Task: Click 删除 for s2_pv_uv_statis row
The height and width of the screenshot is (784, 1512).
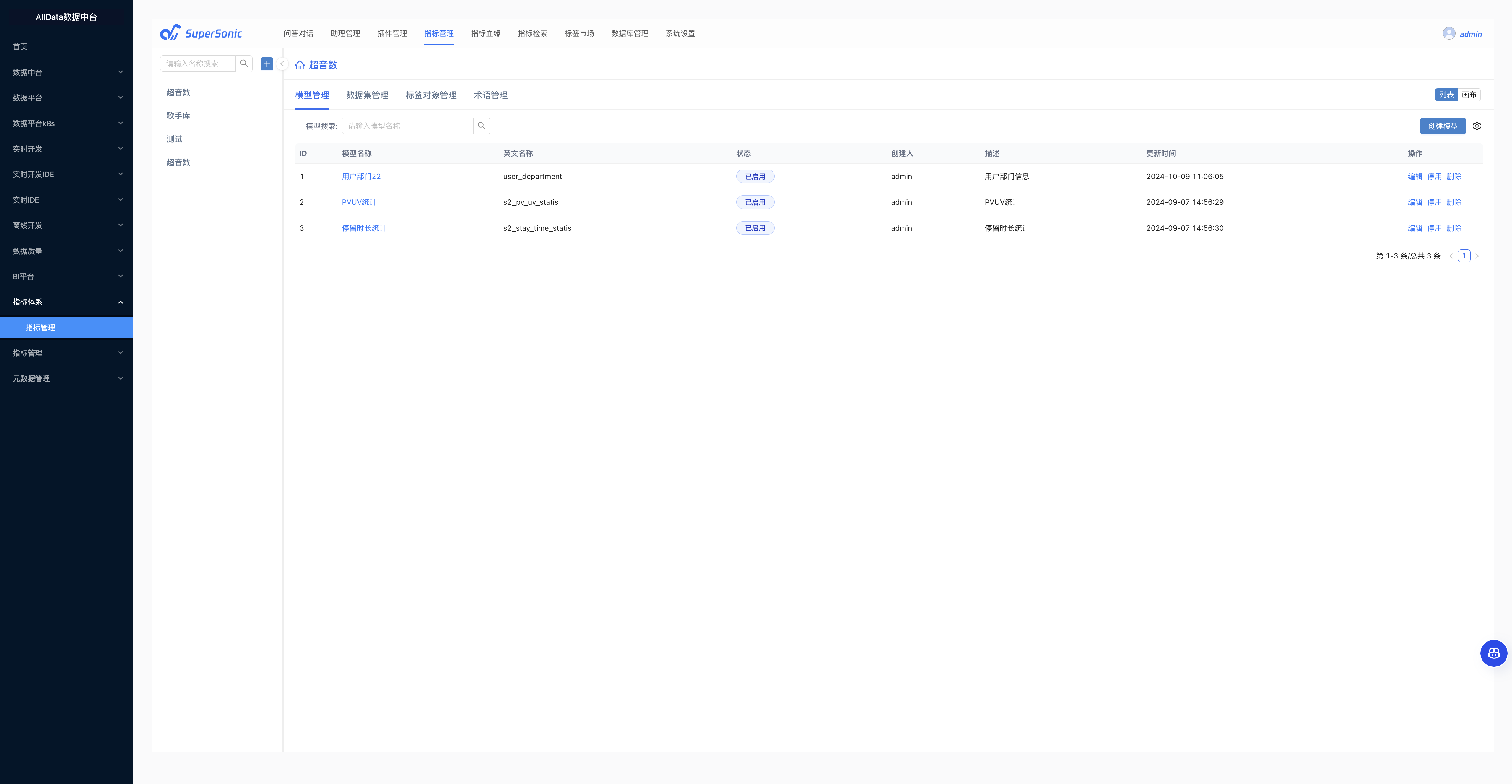Action: point(1454,202)
